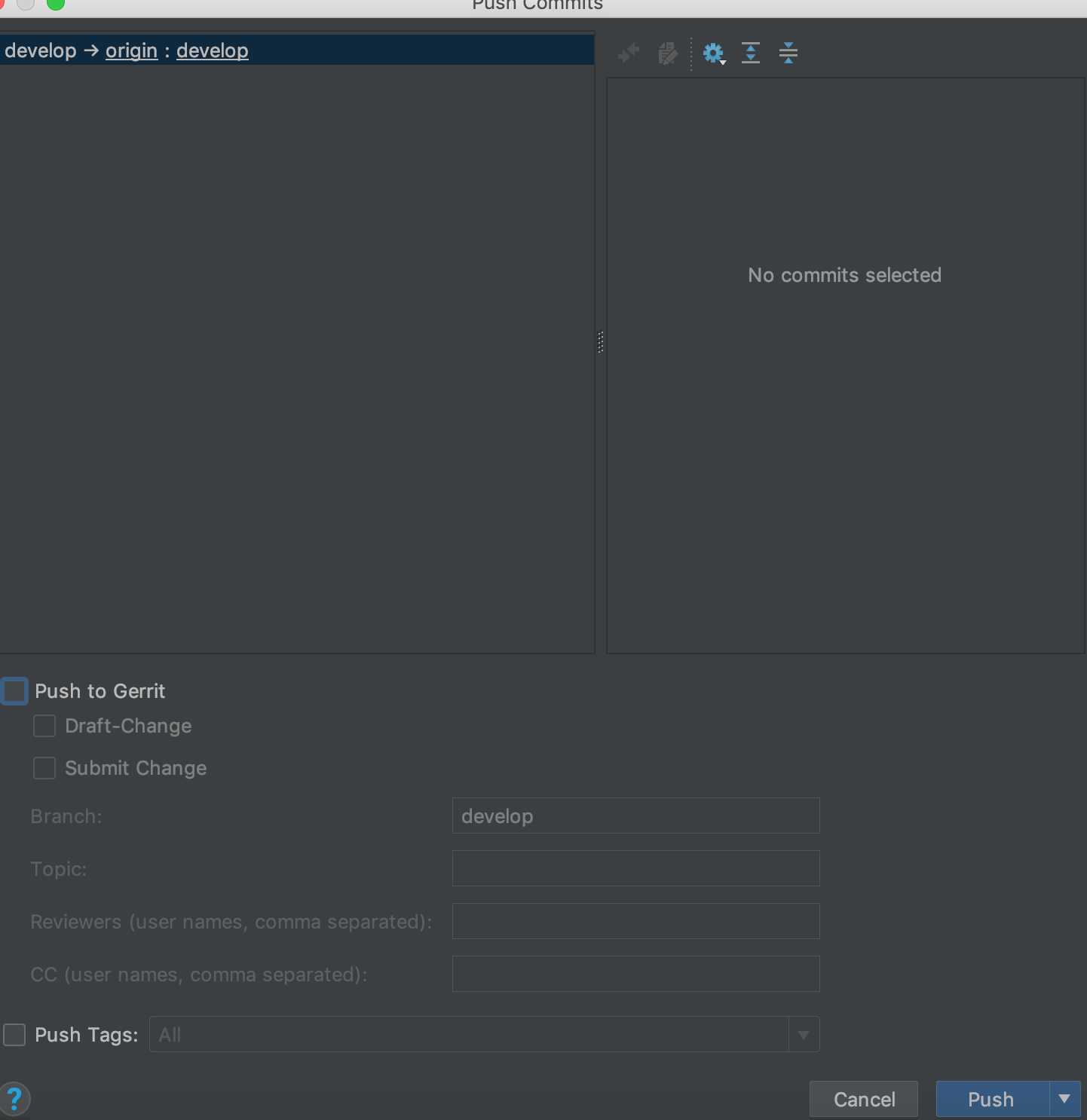Click the Reviewers input field
Screen dimensions: 1087x1120
[635, 921]
